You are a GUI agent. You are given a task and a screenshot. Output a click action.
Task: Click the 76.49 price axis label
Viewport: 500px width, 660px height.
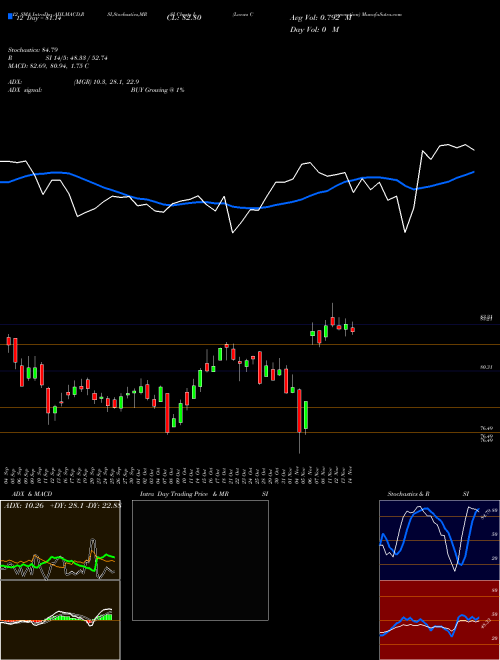[486, 428]
